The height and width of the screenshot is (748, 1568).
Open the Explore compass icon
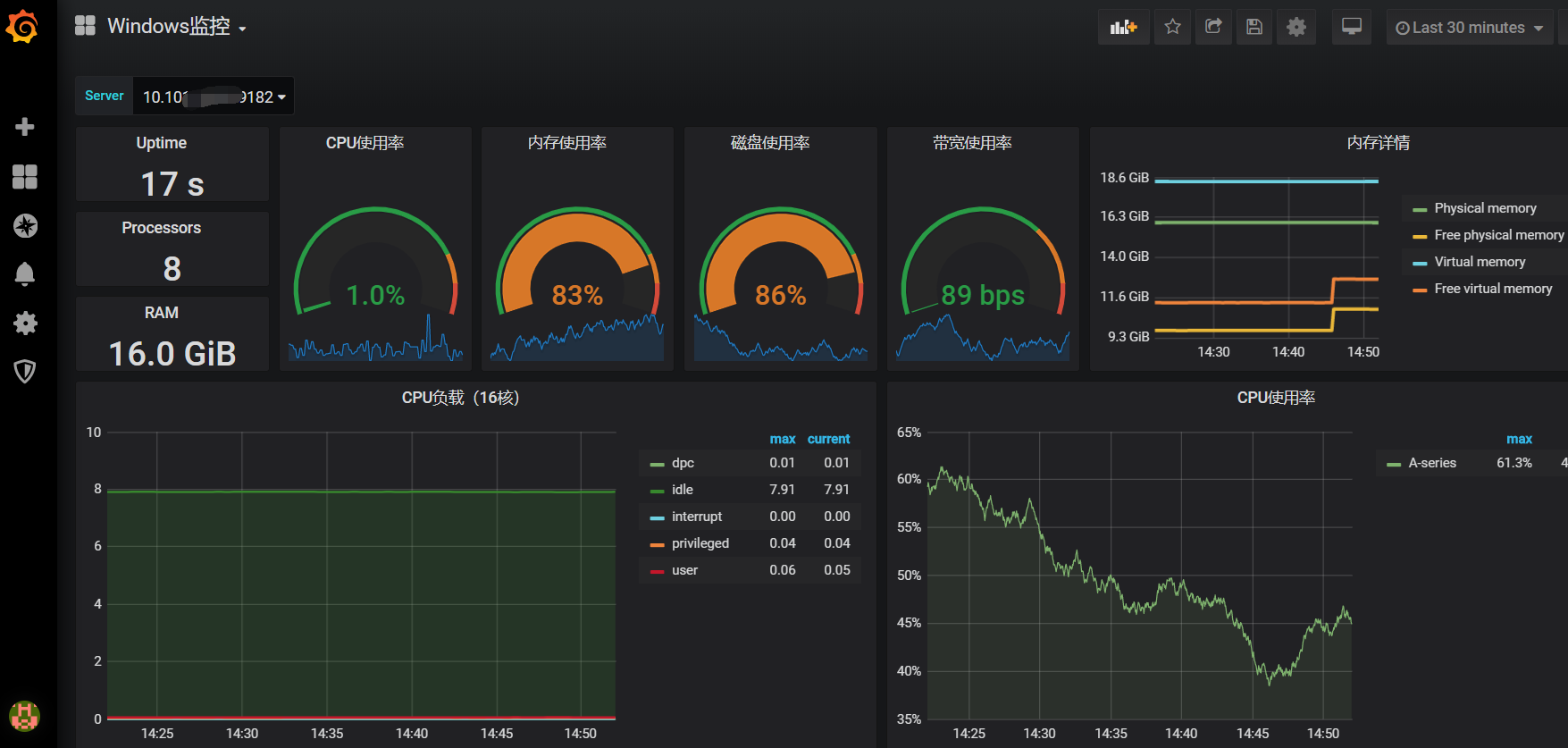pyautogui.click(x=25, y=226)
